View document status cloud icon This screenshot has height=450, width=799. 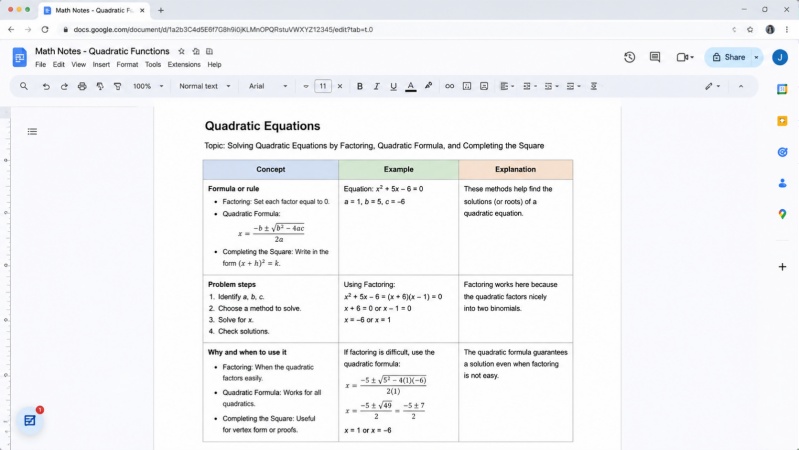coord(209,51)
